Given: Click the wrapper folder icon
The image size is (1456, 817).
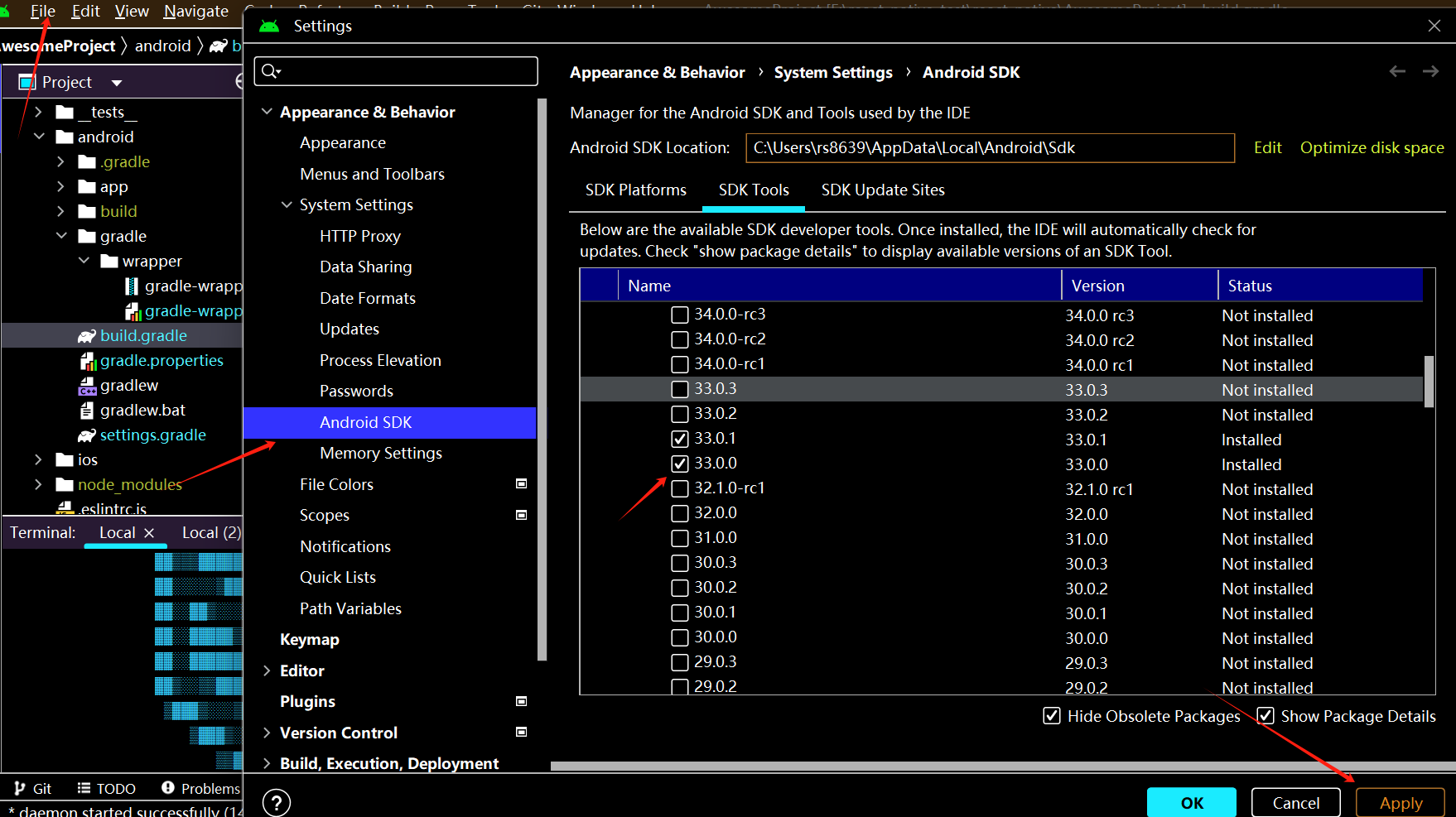Looking at the screenshot, I should click(x=109, y=262).
